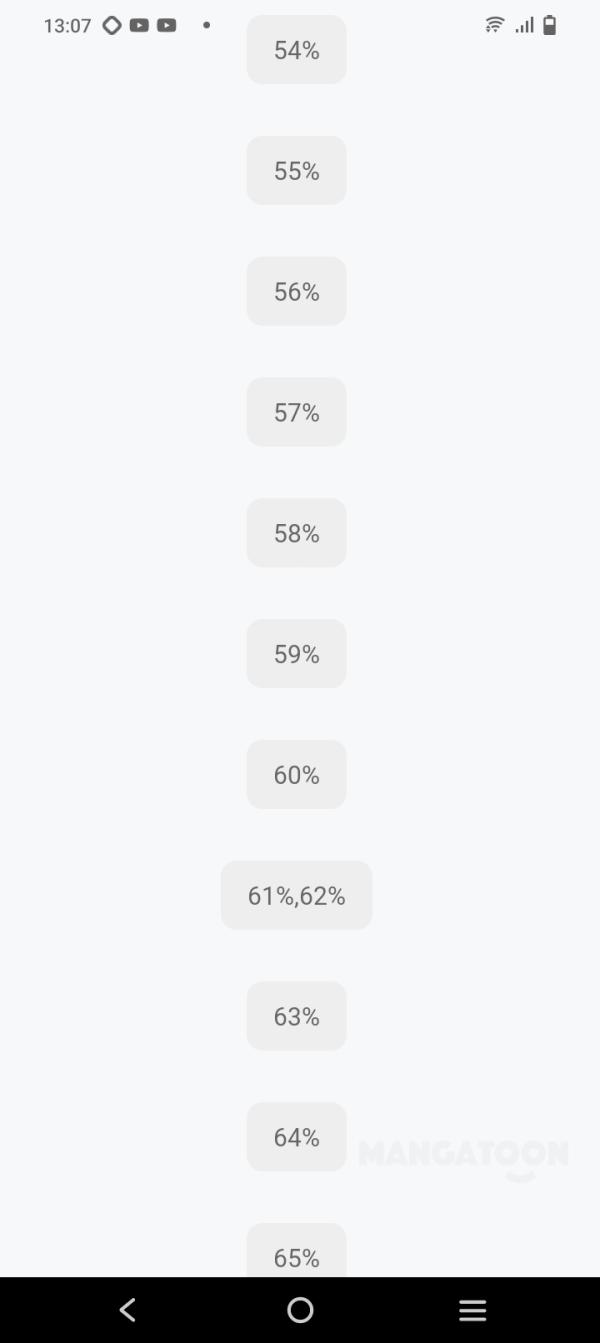The image size is (600, 1343).
Task: Tap the battery status icon
Action: coord(549,25)
